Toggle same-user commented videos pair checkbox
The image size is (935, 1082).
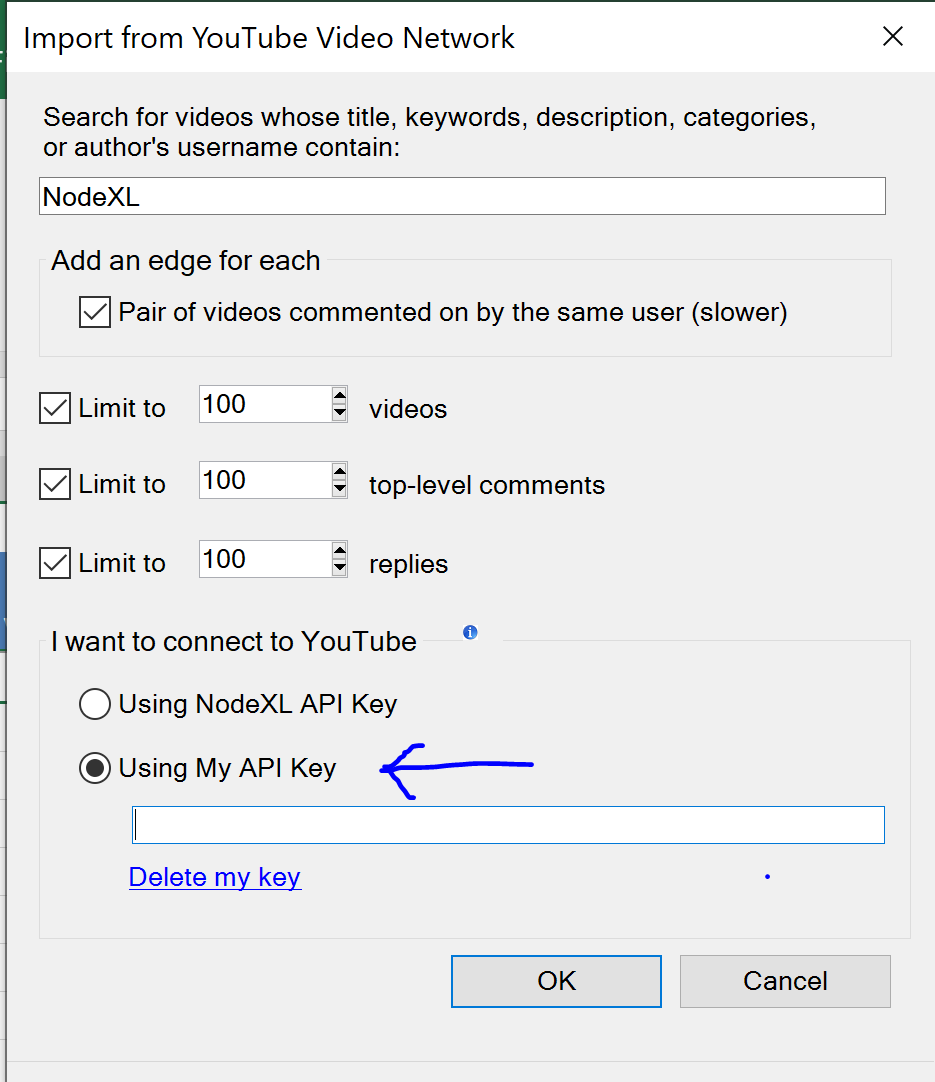pyautogui.click(x=95, y=313)
